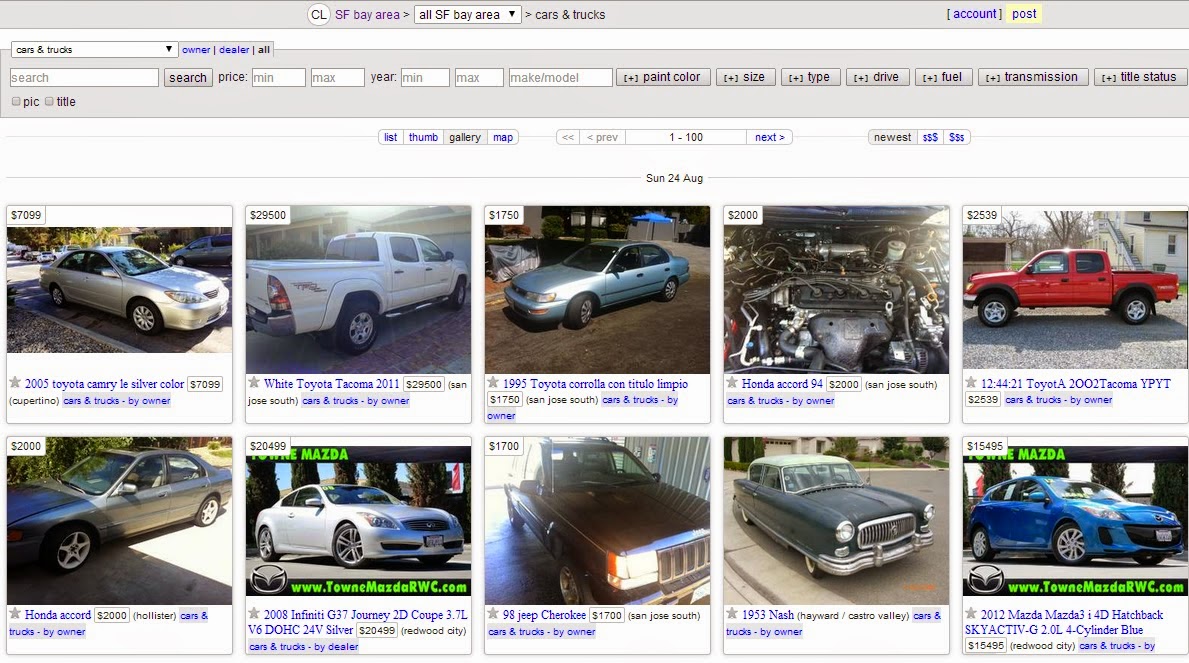Filter listings by dealer

(234, 49)
